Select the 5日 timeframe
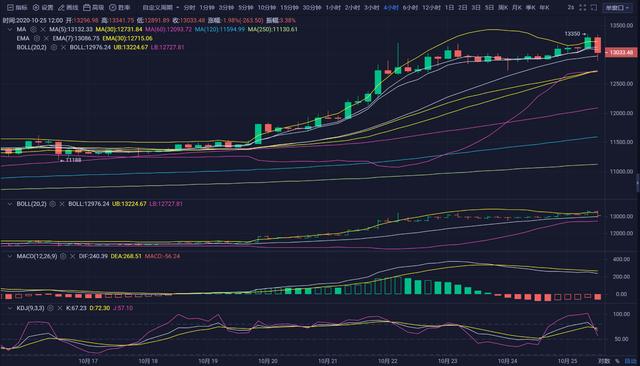This screenshot has height=366, width=640. [x=489, y=7]
